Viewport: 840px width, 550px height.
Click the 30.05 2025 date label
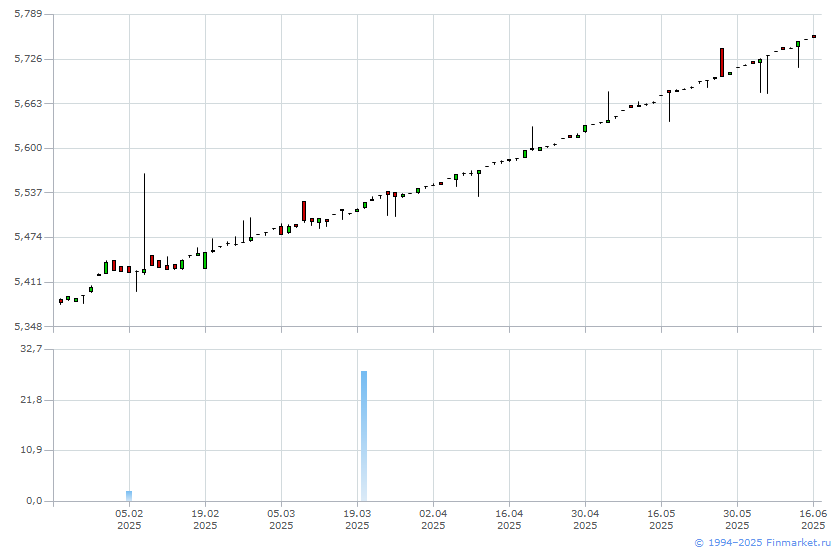[x=737, y=519]
